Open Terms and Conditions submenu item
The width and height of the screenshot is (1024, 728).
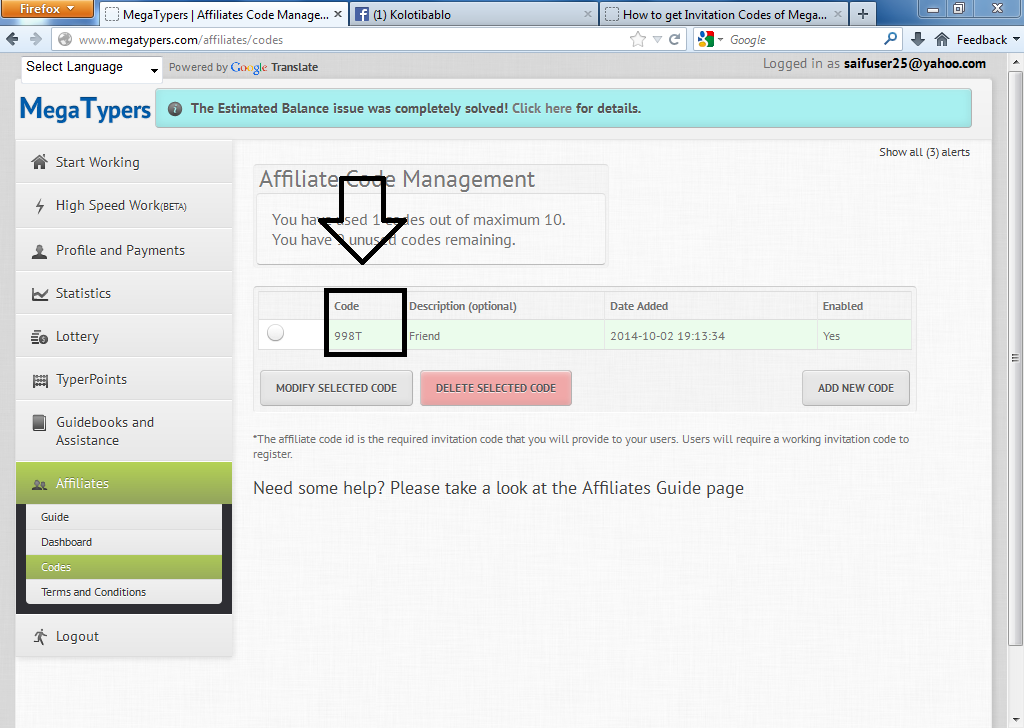[124, 592]
